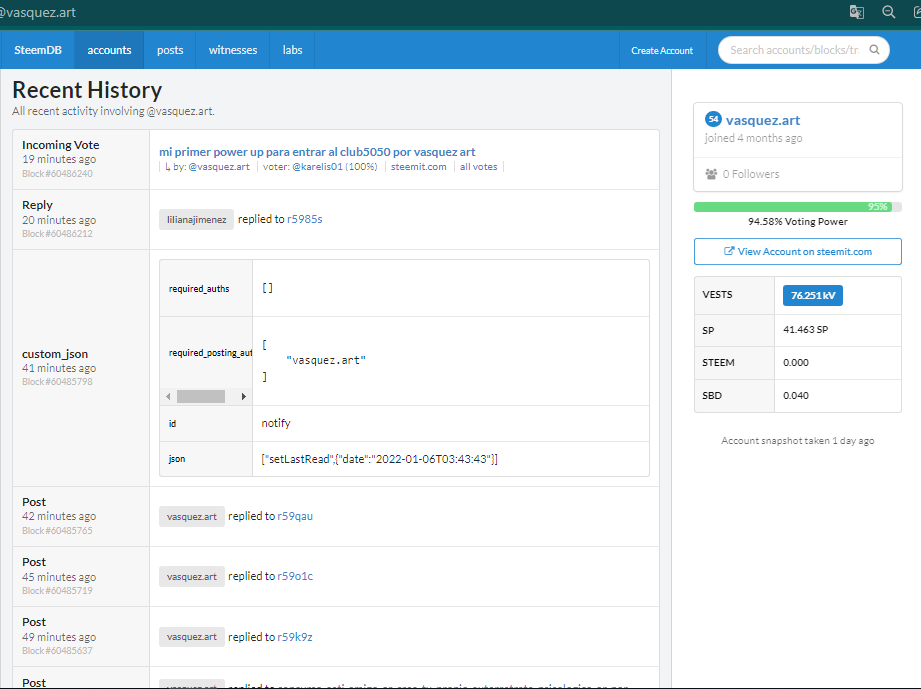Open the posts tab
The width and height of the screenshot is (921, 689).
[x=170, y=50]
